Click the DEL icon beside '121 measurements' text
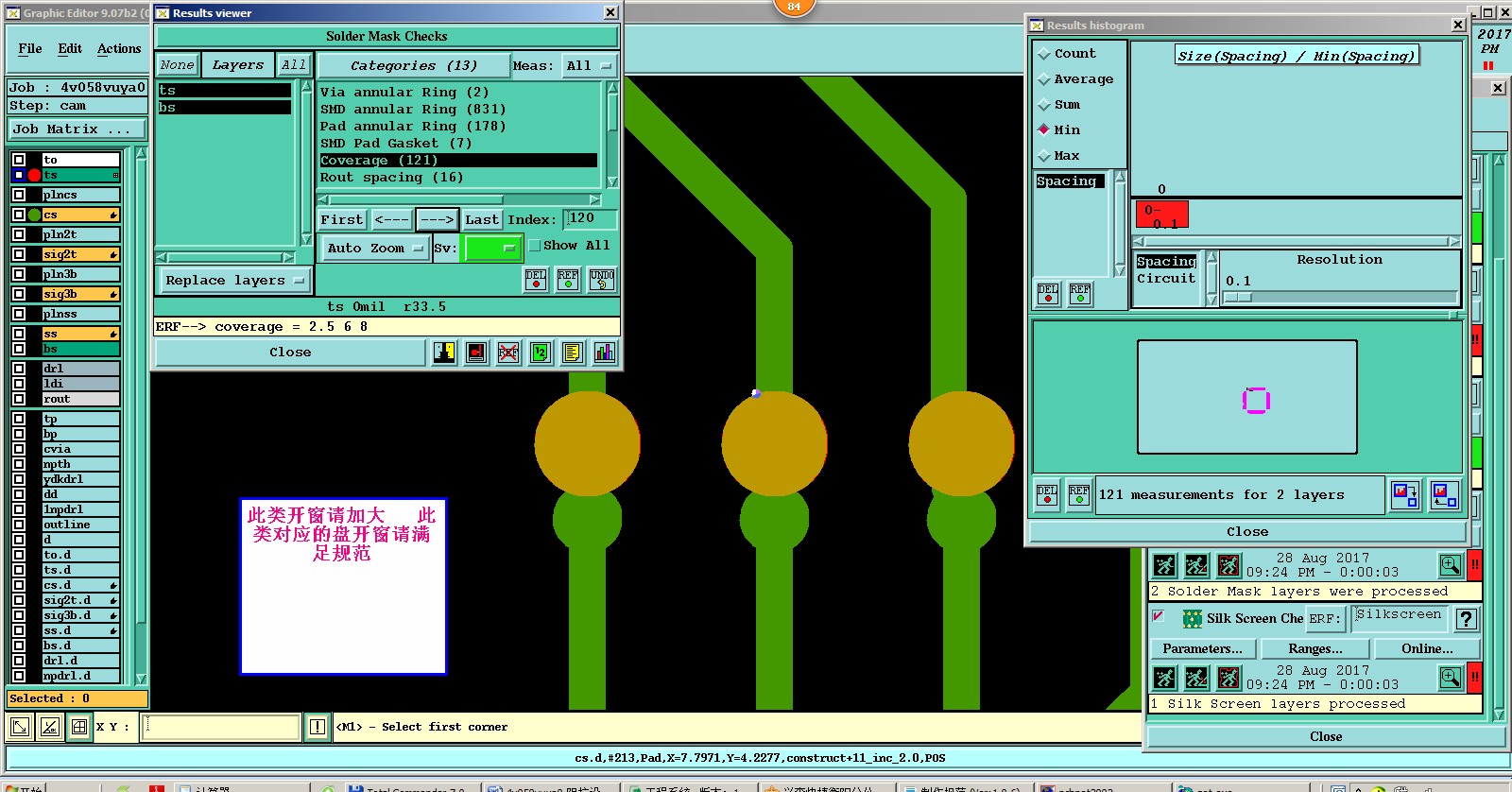The image size is (1512, 792). (1047, 495)
